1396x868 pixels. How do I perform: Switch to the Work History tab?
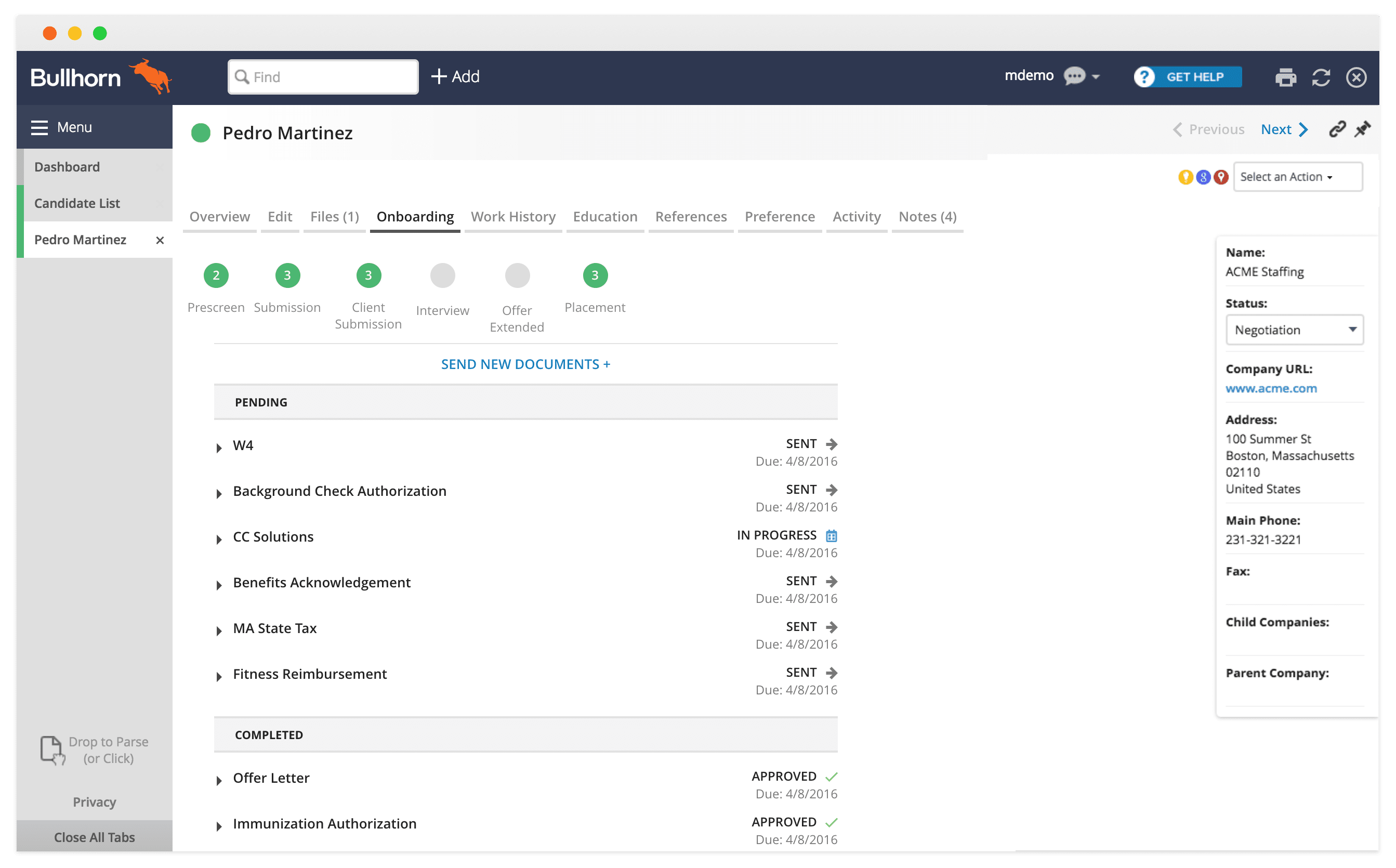click(513, 217)
